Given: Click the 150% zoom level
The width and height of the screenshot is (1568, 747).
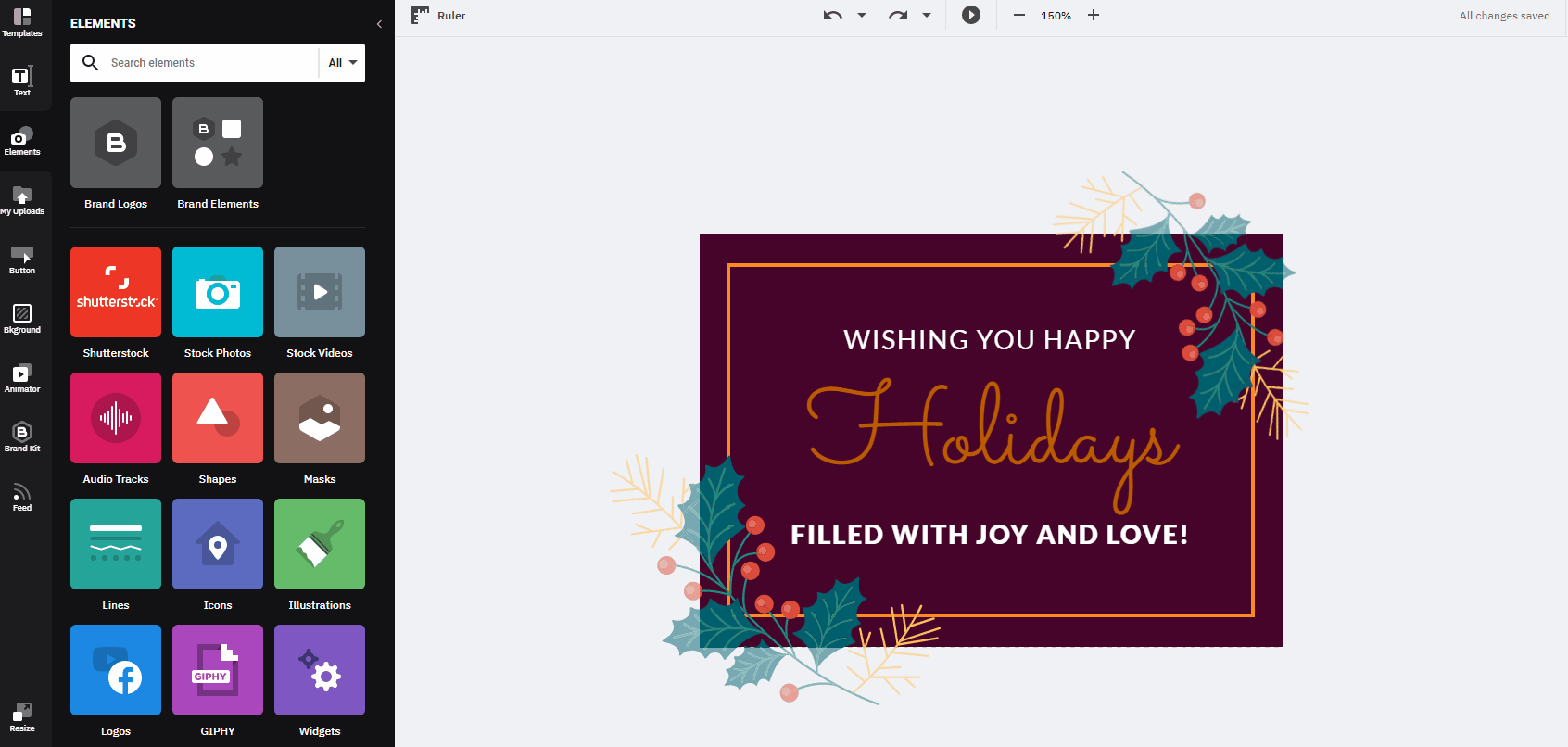Looking at the screenshot, I should [1056, 16].
